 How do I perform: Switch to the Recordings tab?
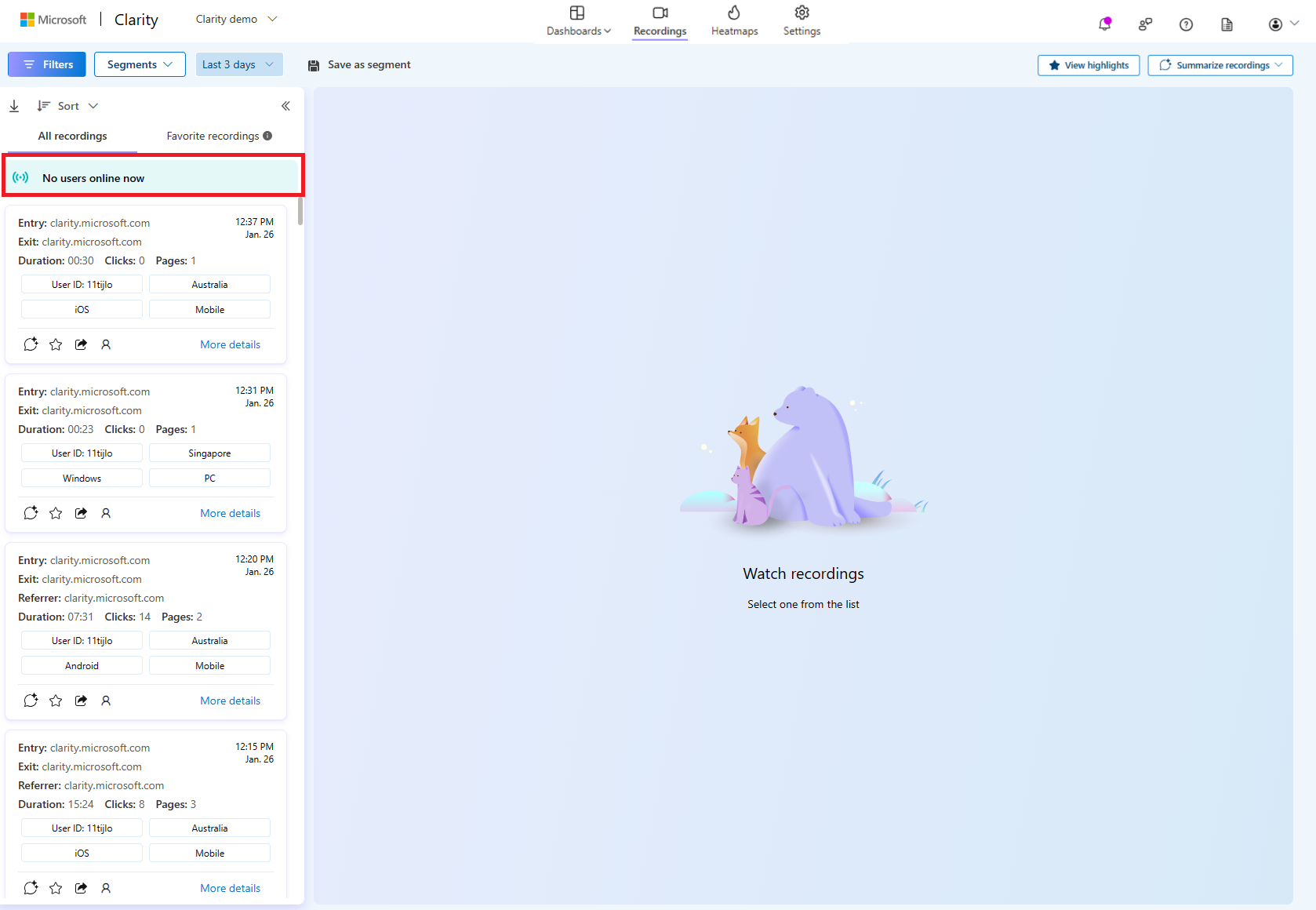click(660, 21)
